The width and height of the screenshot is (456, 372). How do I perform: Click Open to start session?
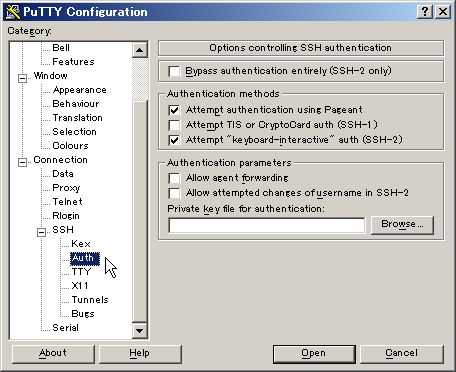coord(314,354)
